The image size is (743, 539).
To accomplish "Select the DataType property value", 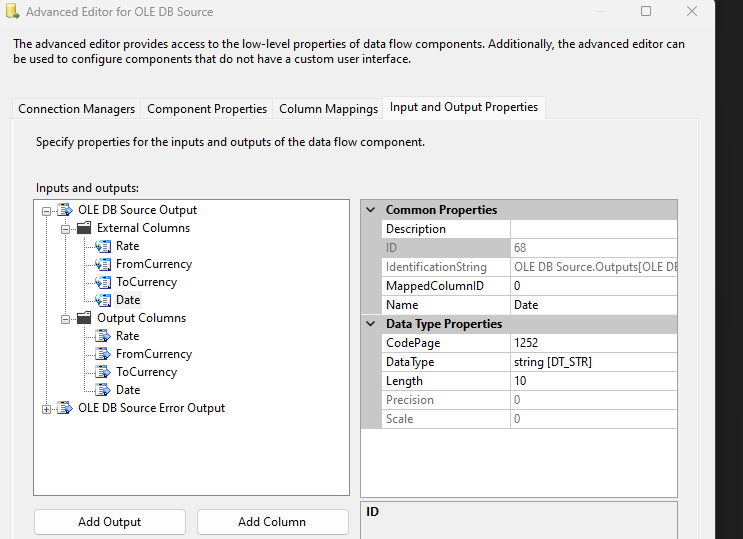I will 593,362.
